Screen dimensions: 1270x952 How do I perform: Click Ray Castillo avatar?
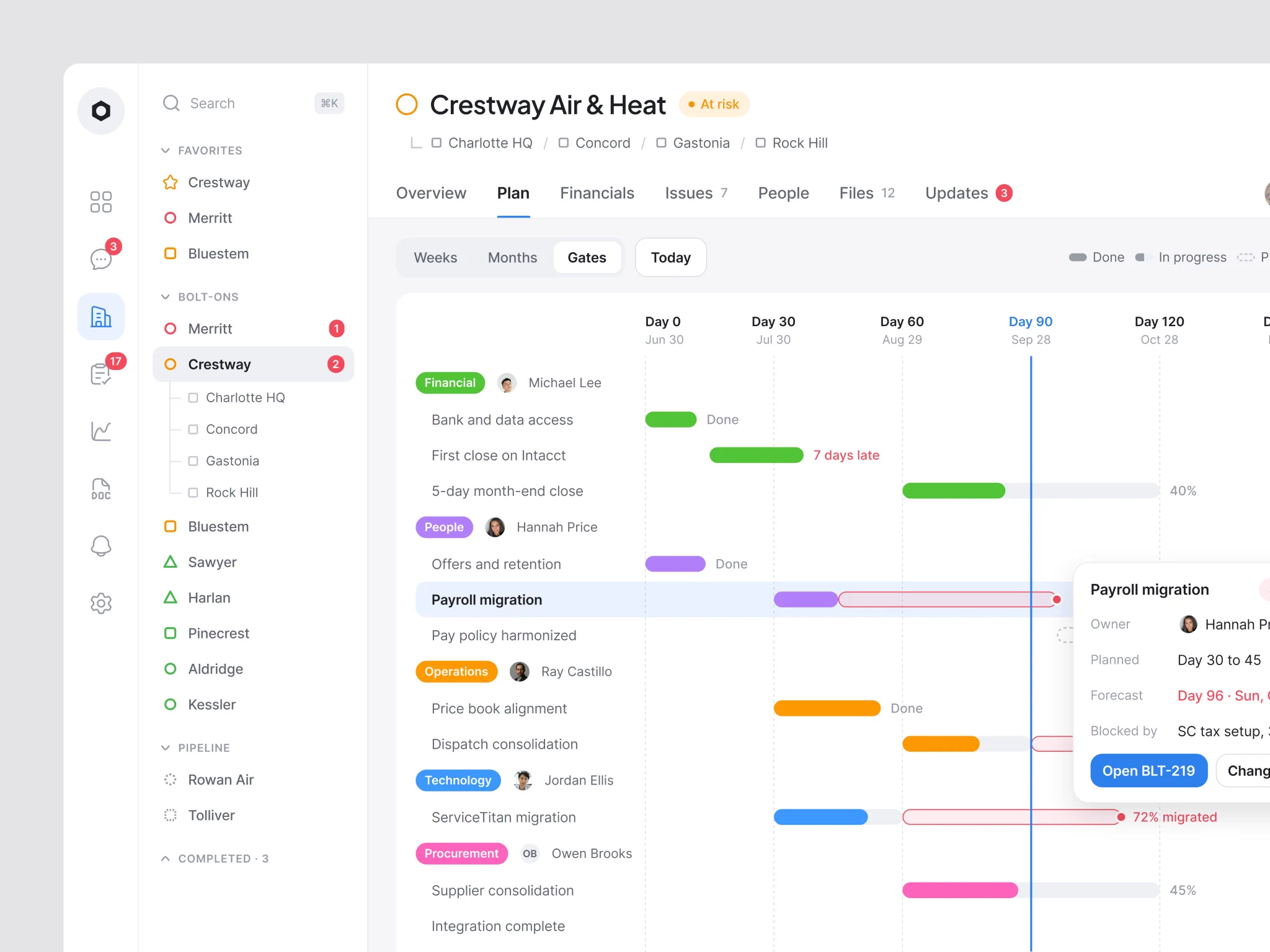point(520,672)
